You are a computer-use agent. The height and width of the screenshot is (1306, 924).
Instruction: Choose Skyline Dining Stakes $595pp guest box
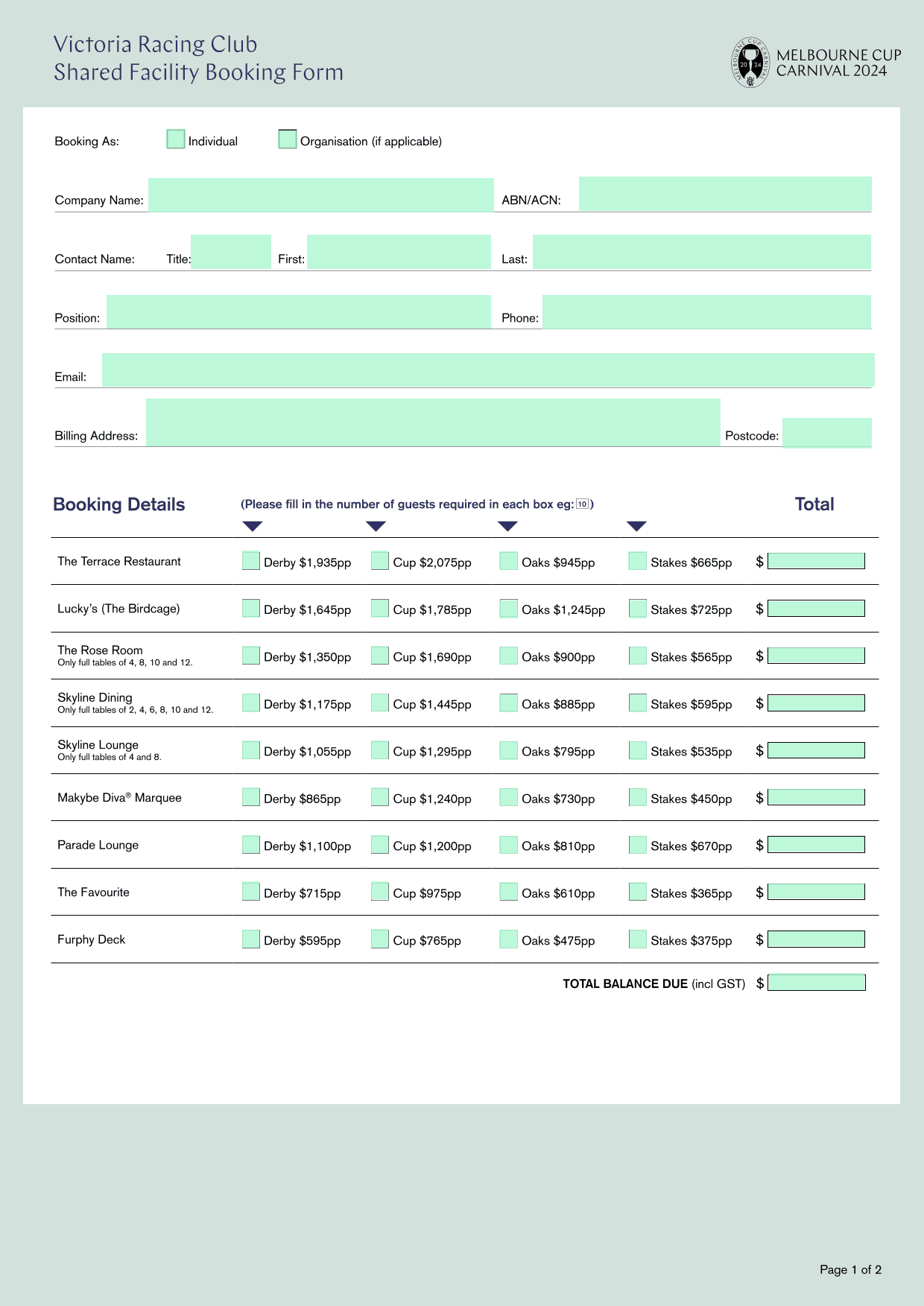(x=638, y=703)
